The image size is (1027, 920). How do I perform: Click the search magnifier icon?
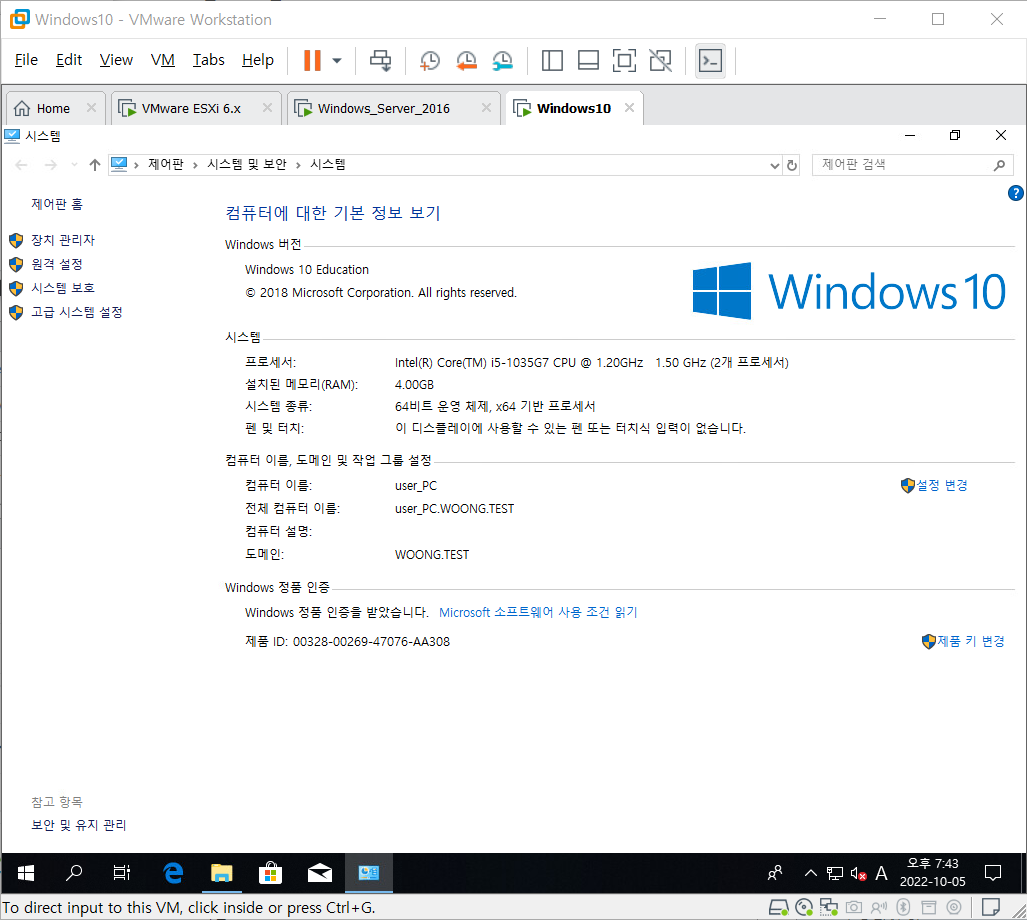click(999, 165)
